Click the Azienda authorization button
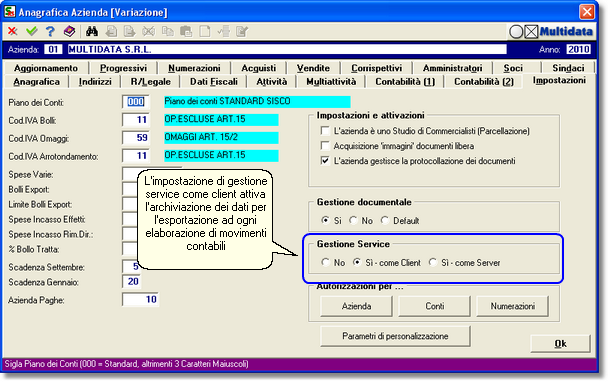The height and width of the screenshot is (382, 608). pos(356,306)
